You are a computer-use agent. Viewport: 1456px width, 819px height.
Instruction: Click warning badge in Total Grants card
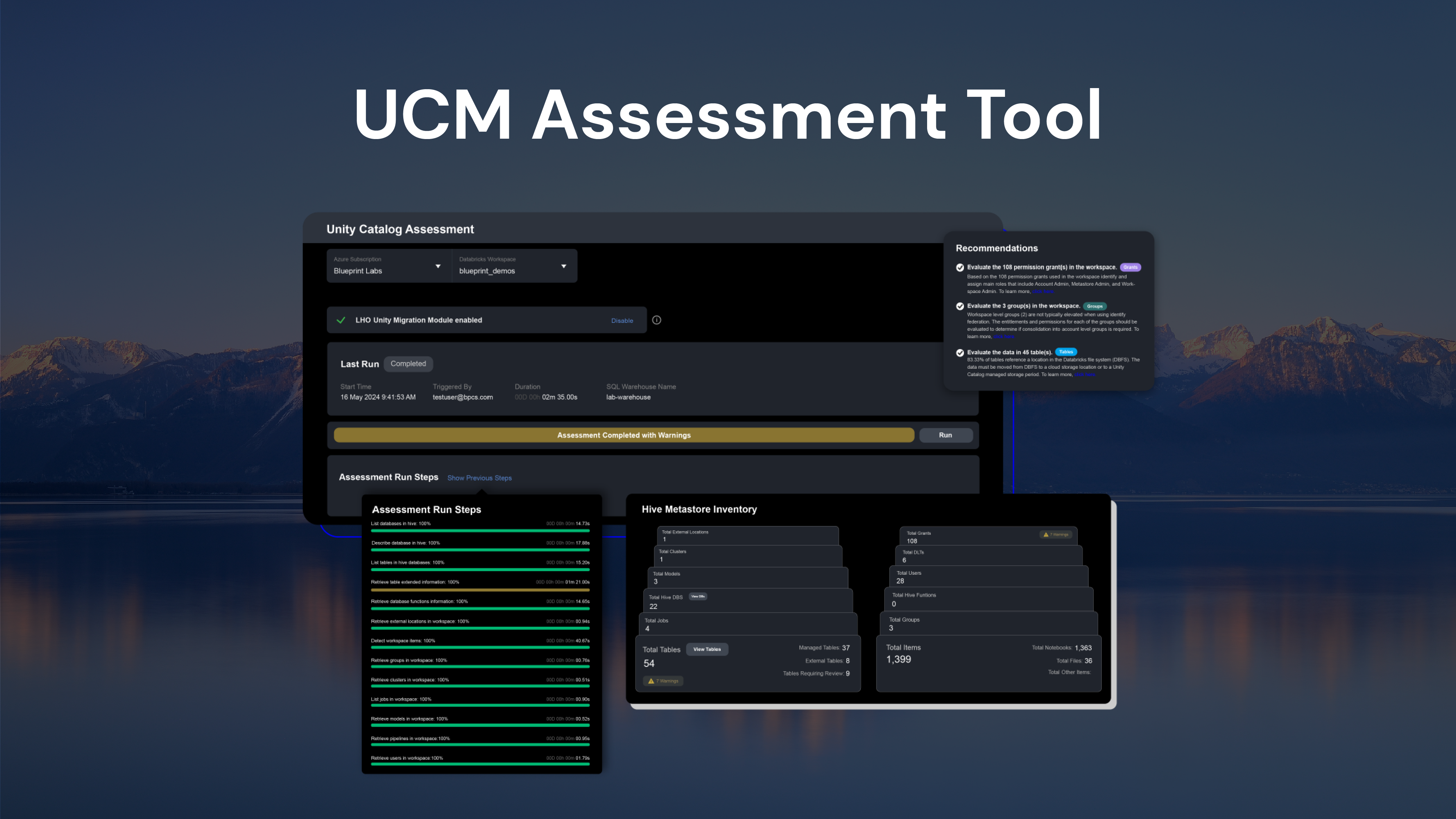1056,534
